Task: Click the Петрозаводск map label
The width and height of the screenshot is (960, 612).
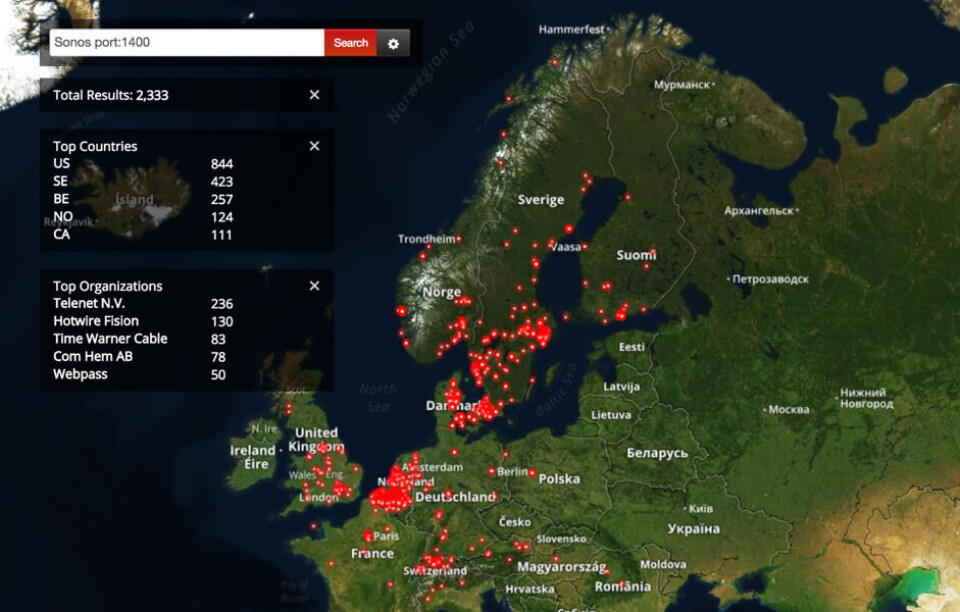Action: tap(770, 280)
